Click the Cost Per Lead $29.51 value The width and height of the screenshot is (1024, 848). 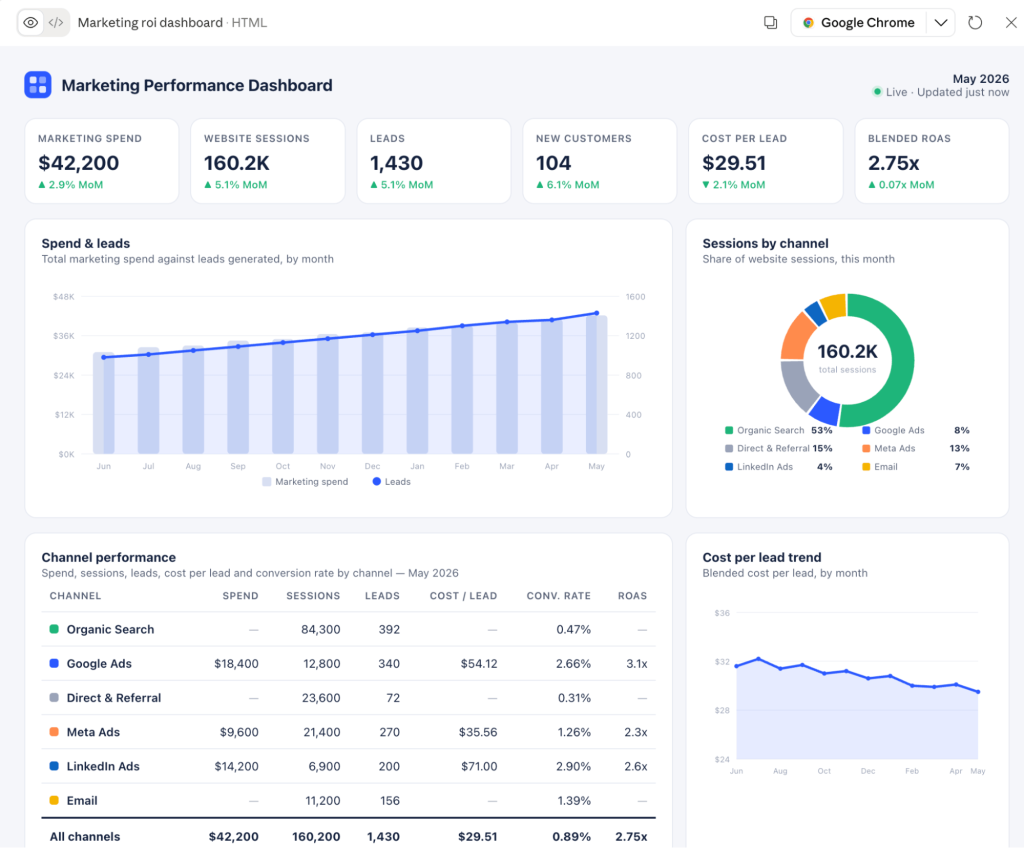[734, 163]
